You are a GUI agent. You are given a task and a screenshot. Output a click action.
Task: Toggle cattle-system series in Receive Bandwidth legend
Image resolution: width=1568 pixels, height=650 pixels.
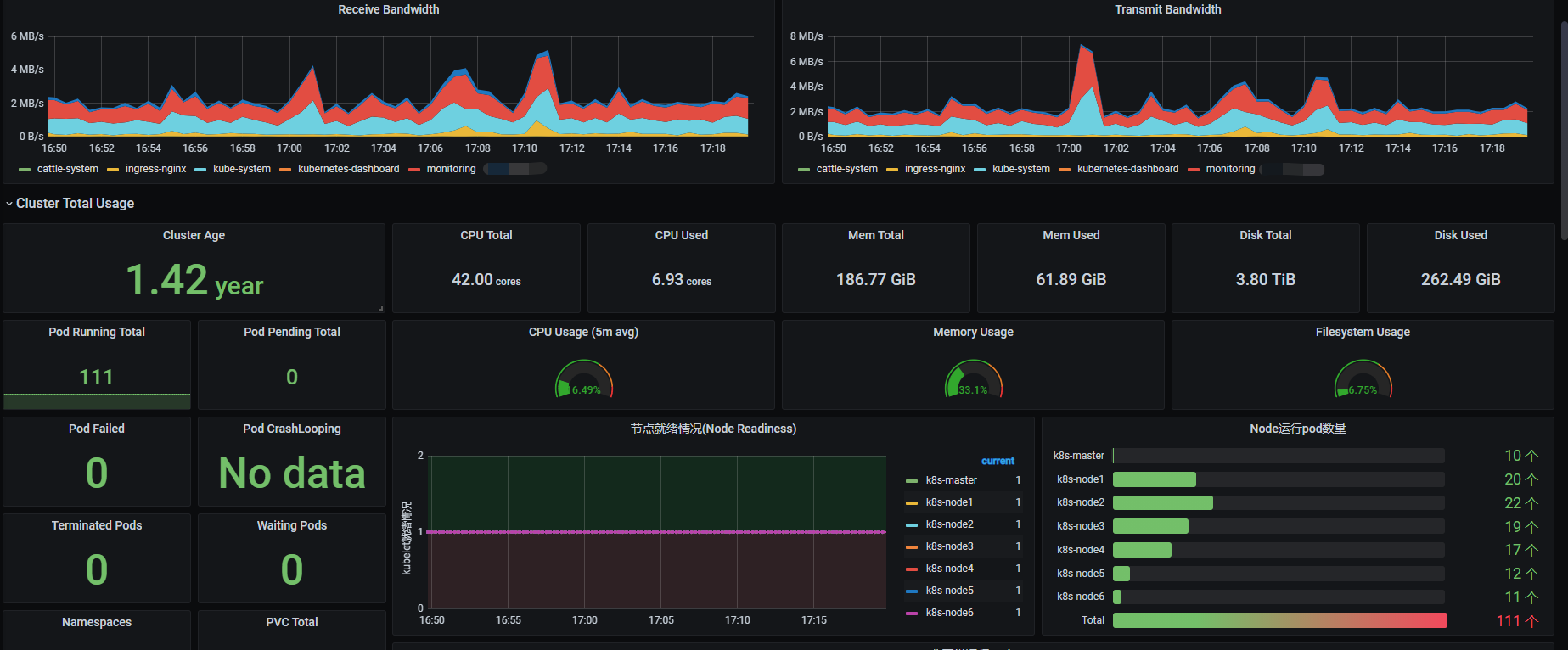click(67, 169)
